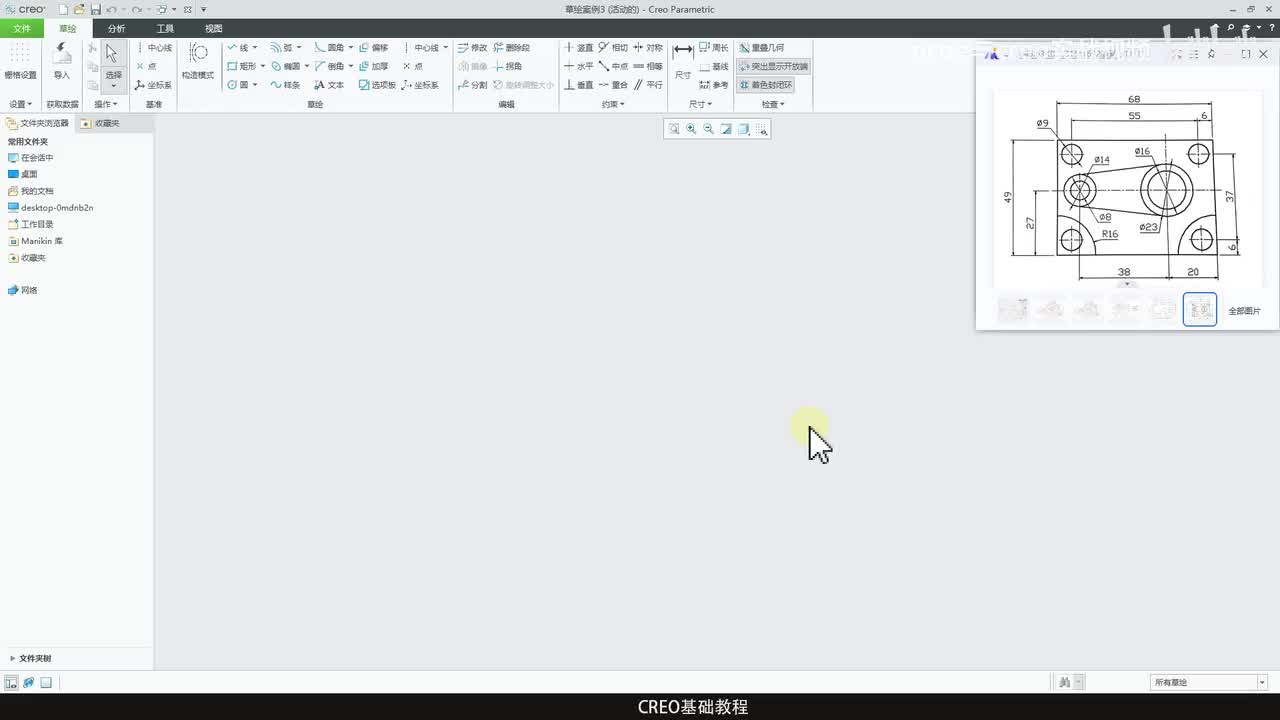The image size is (1280, 720).
Task: Click the Dimension (尺寸) tool
Action: tap(683, 60)
